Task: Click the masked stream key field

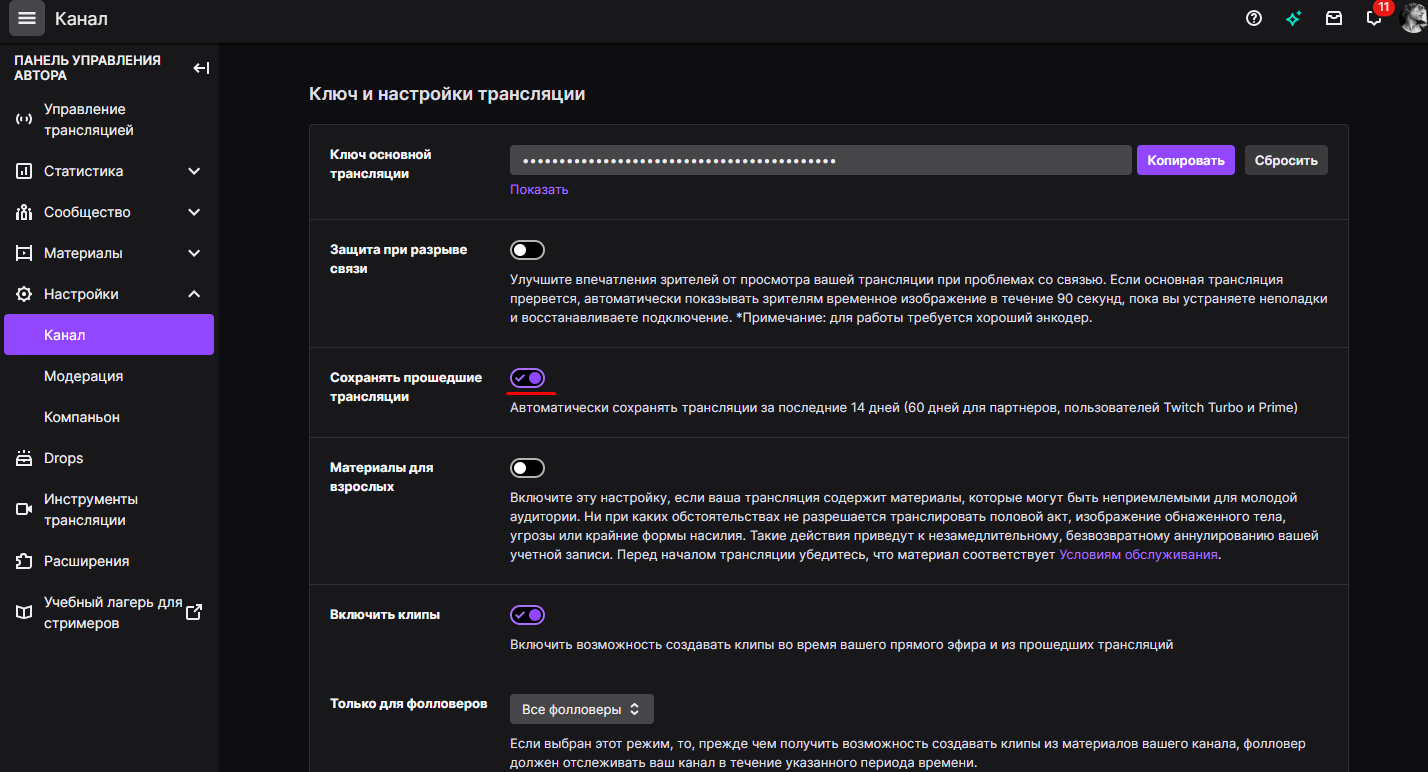Action: click(820, 160)
